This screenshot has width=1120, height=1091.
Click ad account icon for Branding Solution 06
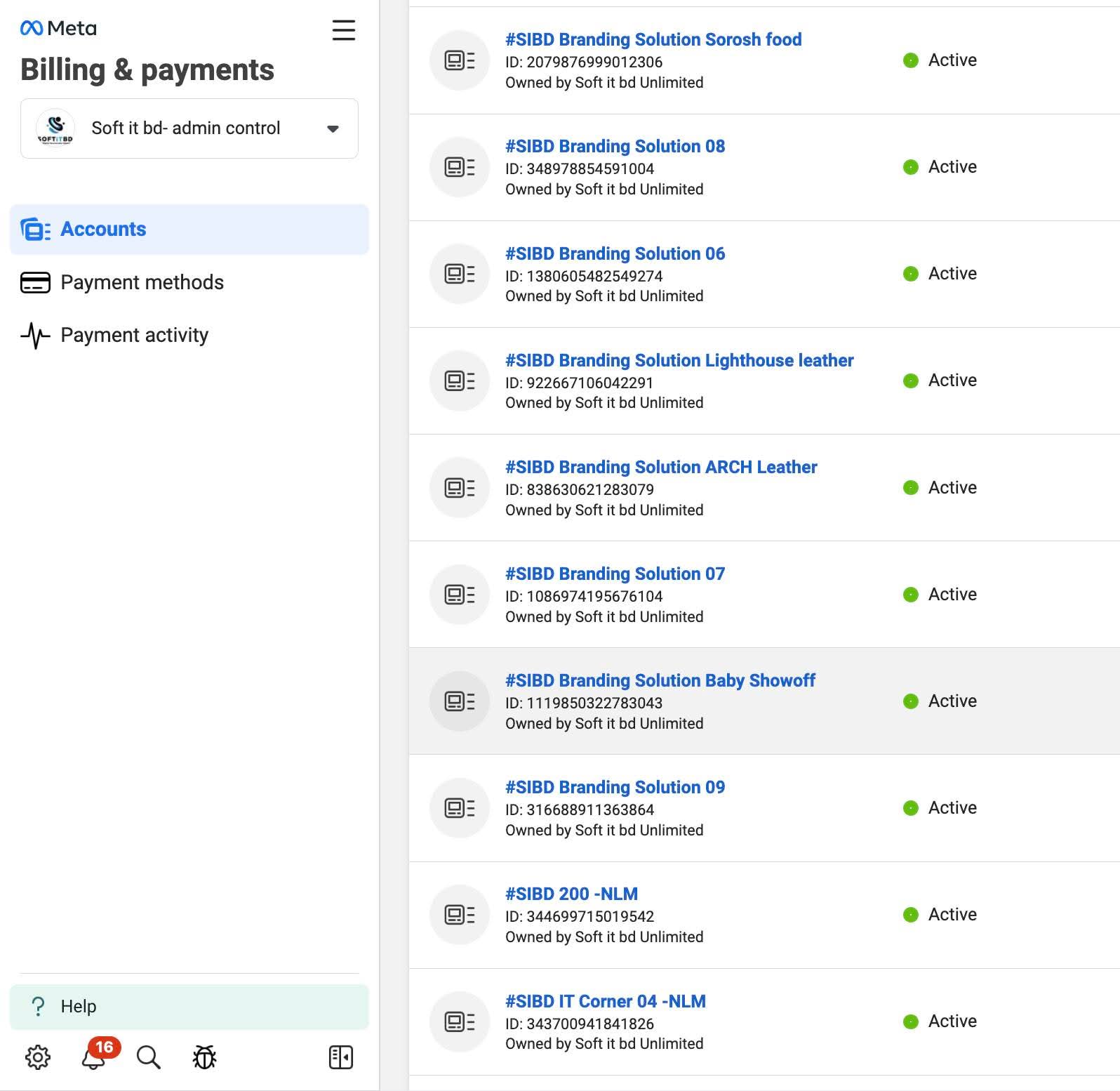coord(460,274)
